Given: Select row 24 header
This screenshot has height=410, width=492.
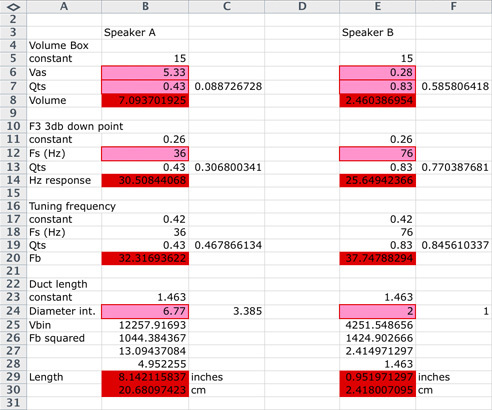Looking at the screenshot, I should (13, 311).
